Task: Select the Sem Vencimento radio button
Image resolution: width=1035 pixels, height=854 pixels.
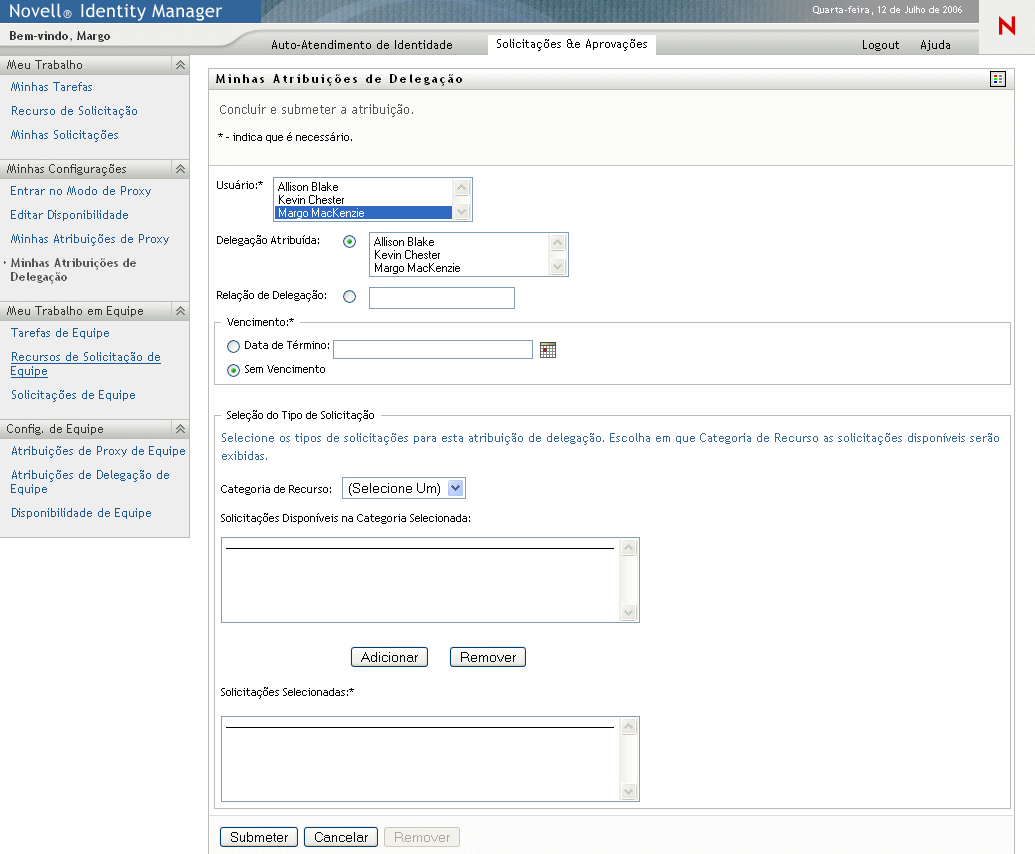Action: [x=234, y=370]
